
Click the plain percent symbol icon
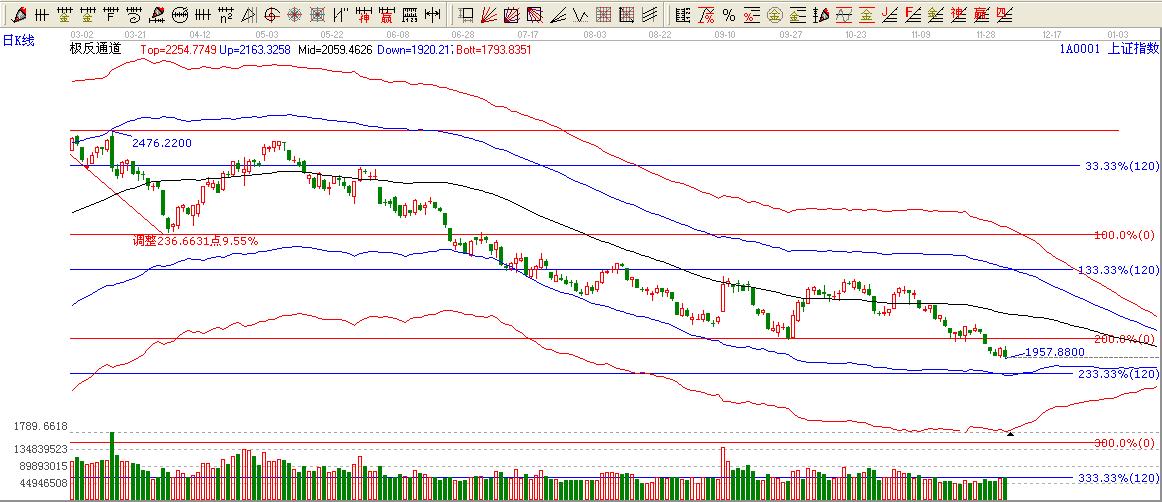click(x=728, y=14)
